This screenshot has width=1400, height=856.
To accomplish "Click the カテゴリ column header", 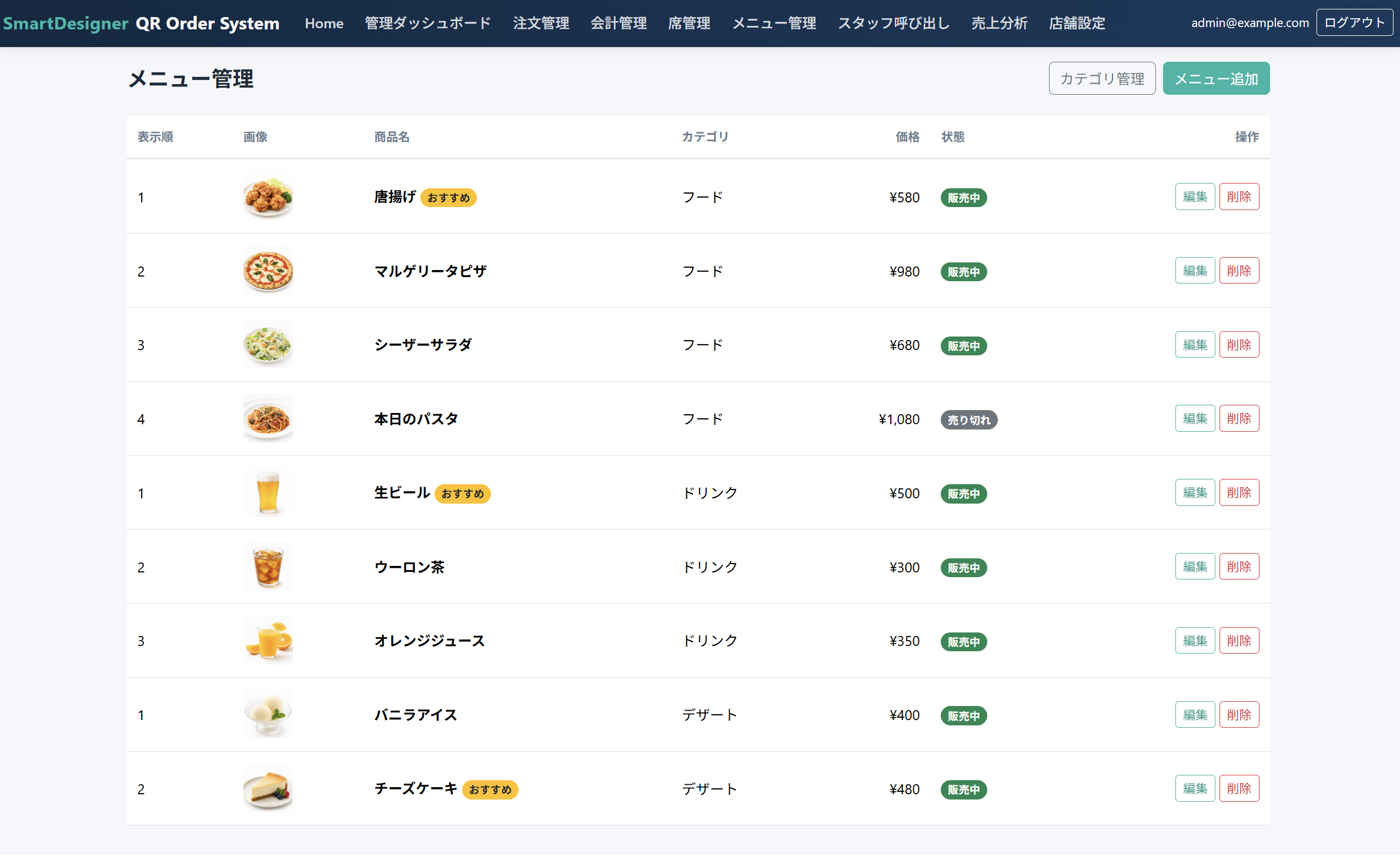I will click(705, 136).
